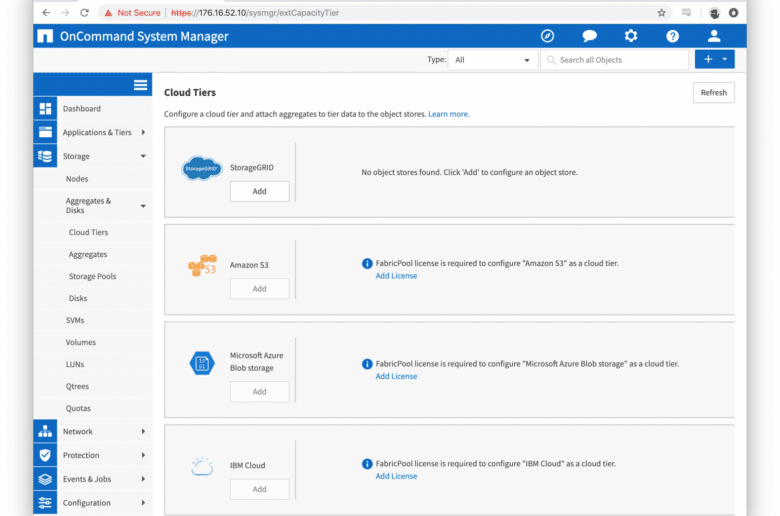Image resolution: width=780 pixels, height=516 pixels.
Task: Click the NetApp logo icon
Action: click(45, 36)
